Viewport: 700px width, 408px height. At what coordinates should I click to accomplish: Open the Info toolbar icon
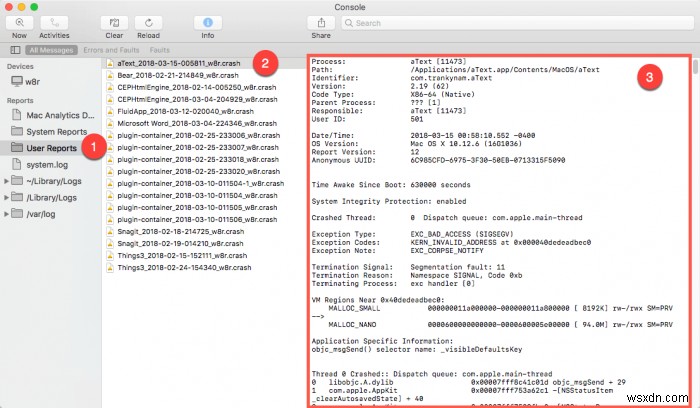point(208,23)
